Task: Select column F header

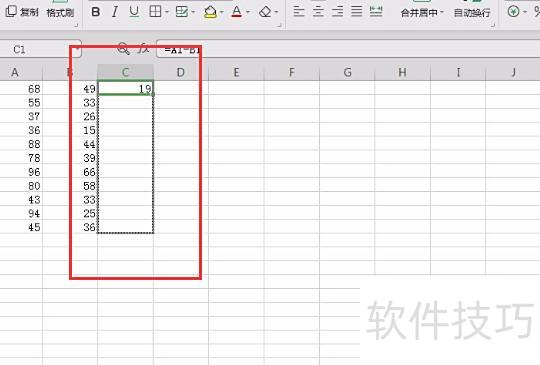Action: pos(292,72)
